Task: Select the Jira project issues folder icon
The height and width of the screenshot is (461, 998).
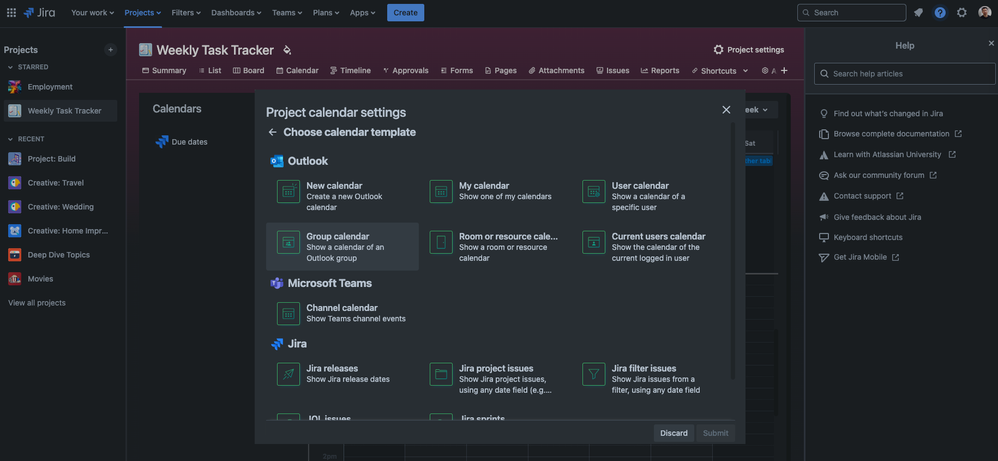Action: point(441,374)
